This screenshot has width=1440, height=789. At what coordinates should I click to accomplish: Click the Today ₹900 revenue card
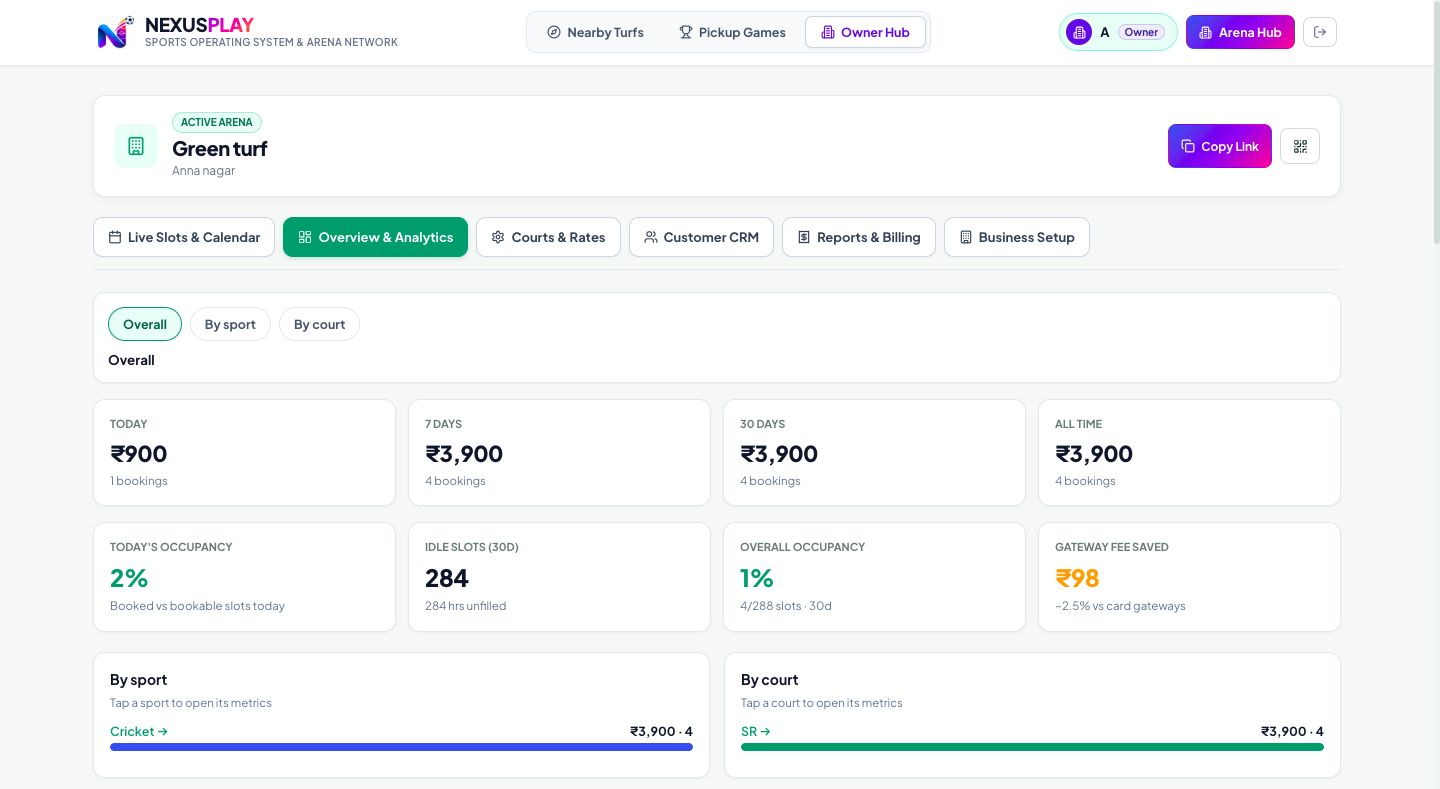[x=244, y=453]
